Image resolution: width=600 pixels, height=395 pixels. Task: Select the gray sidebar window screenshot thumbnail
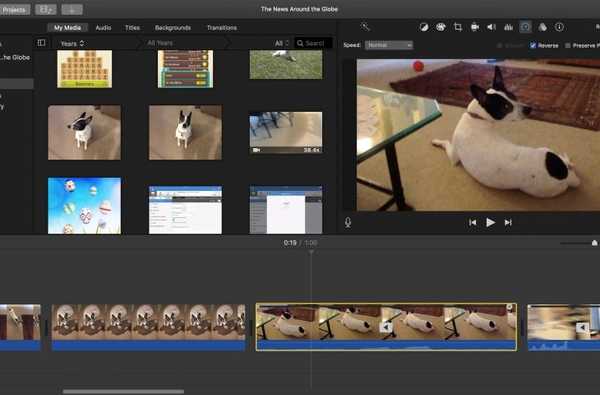tap(286, 210)
